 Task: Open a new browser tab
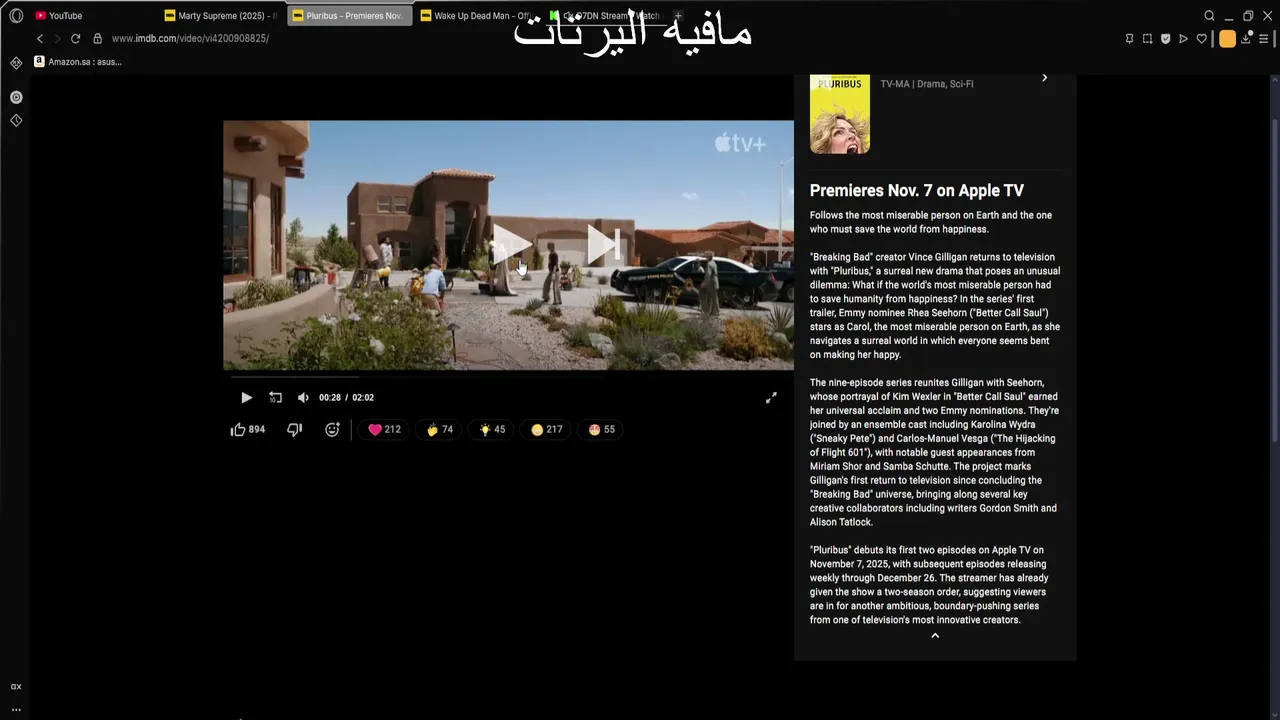(x=678, y=16)
